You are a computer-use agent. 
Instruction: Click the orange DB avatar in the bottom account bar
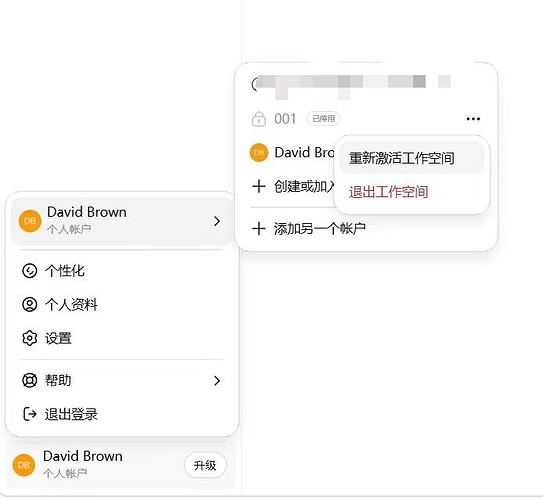click(24, 465)
